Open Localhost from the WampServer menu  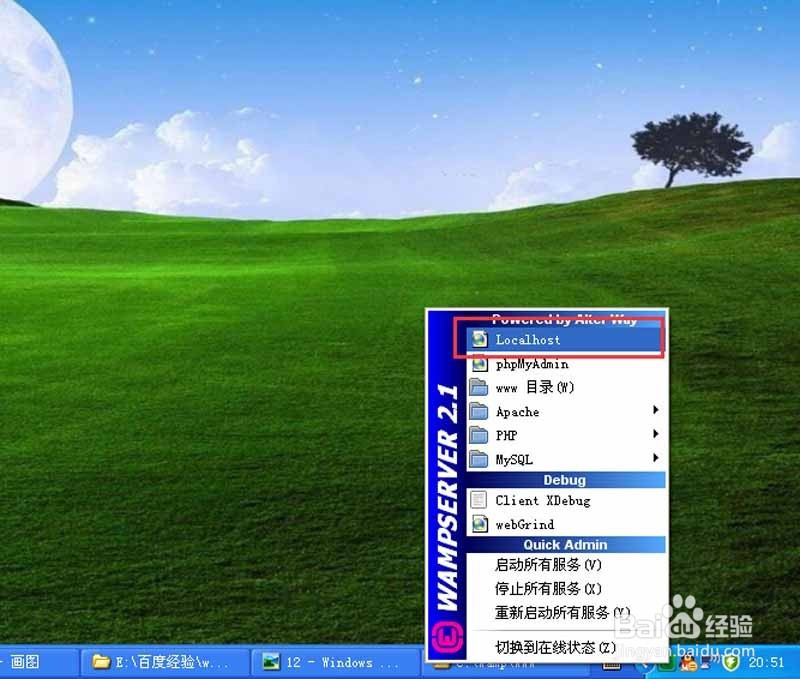pyautogui.click(x=565, y=339)
